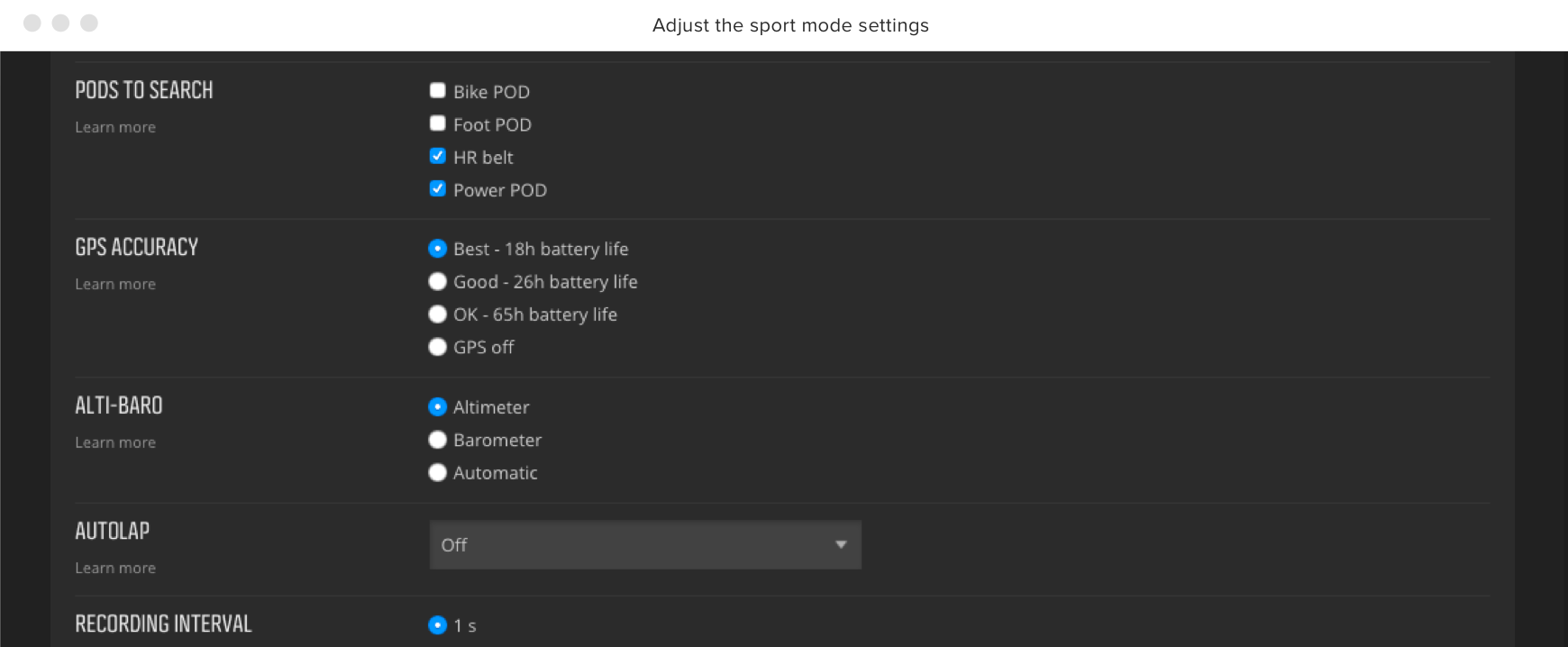Select the GPS off radio button
1568x647 pixels.
438,346
